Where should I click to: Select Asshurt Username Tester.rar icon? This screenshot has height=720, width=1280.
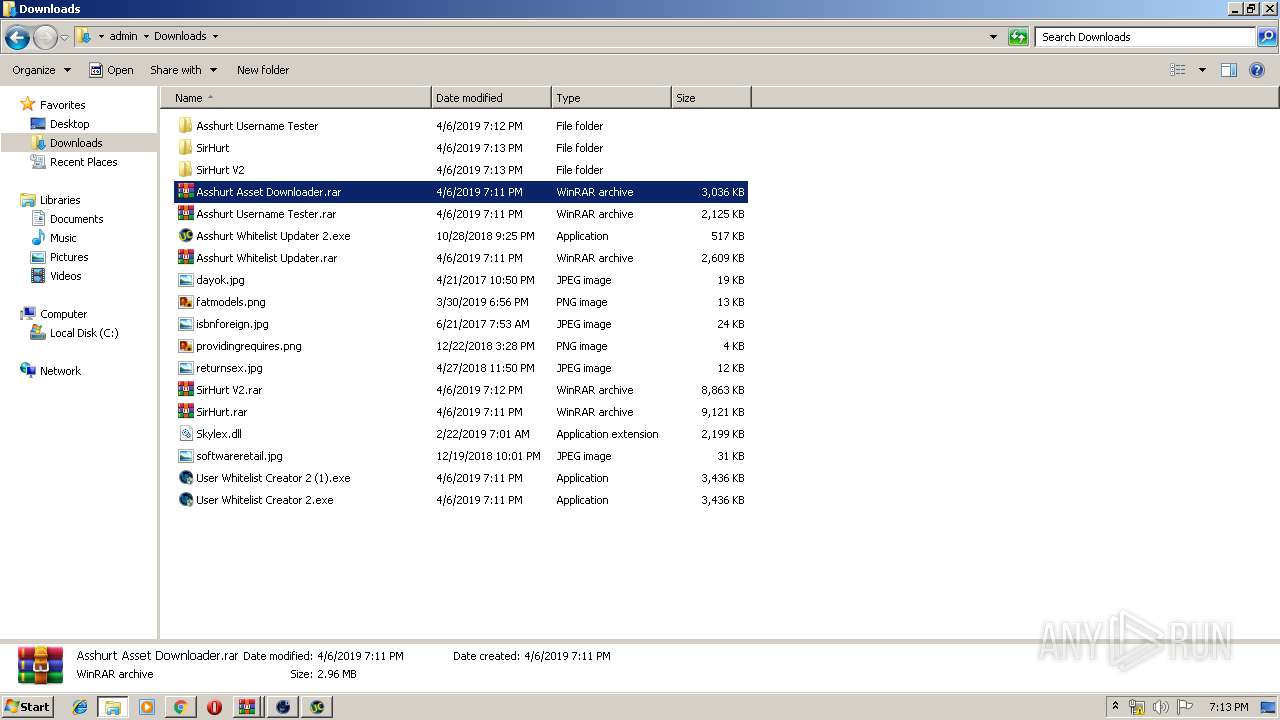pyautogui.click(x=185, y=214)
